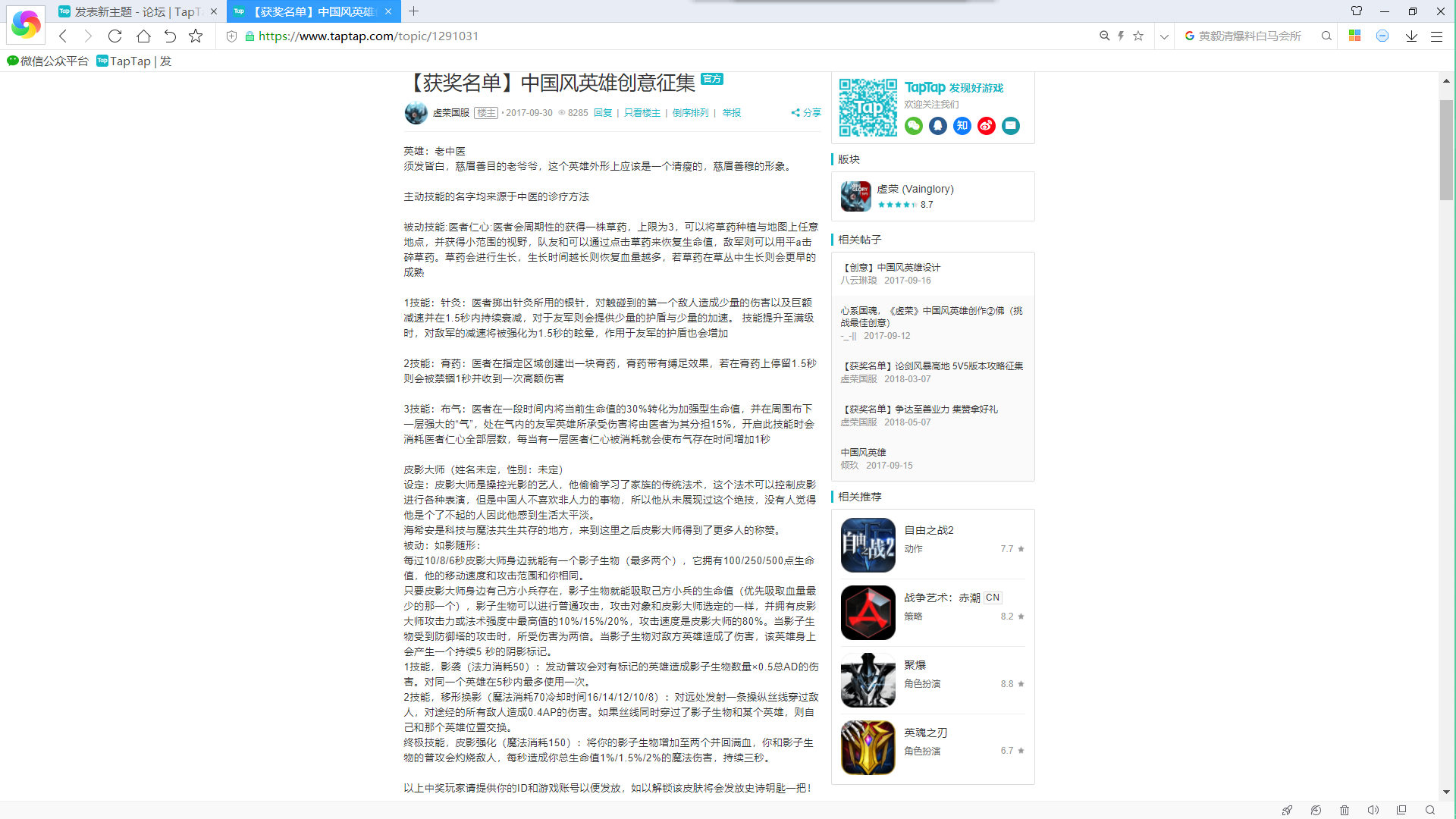The height and width of the screenshot is (819, 1456).
Task: Click the scrollbar down arrow
Action: tap(1446, 792)
